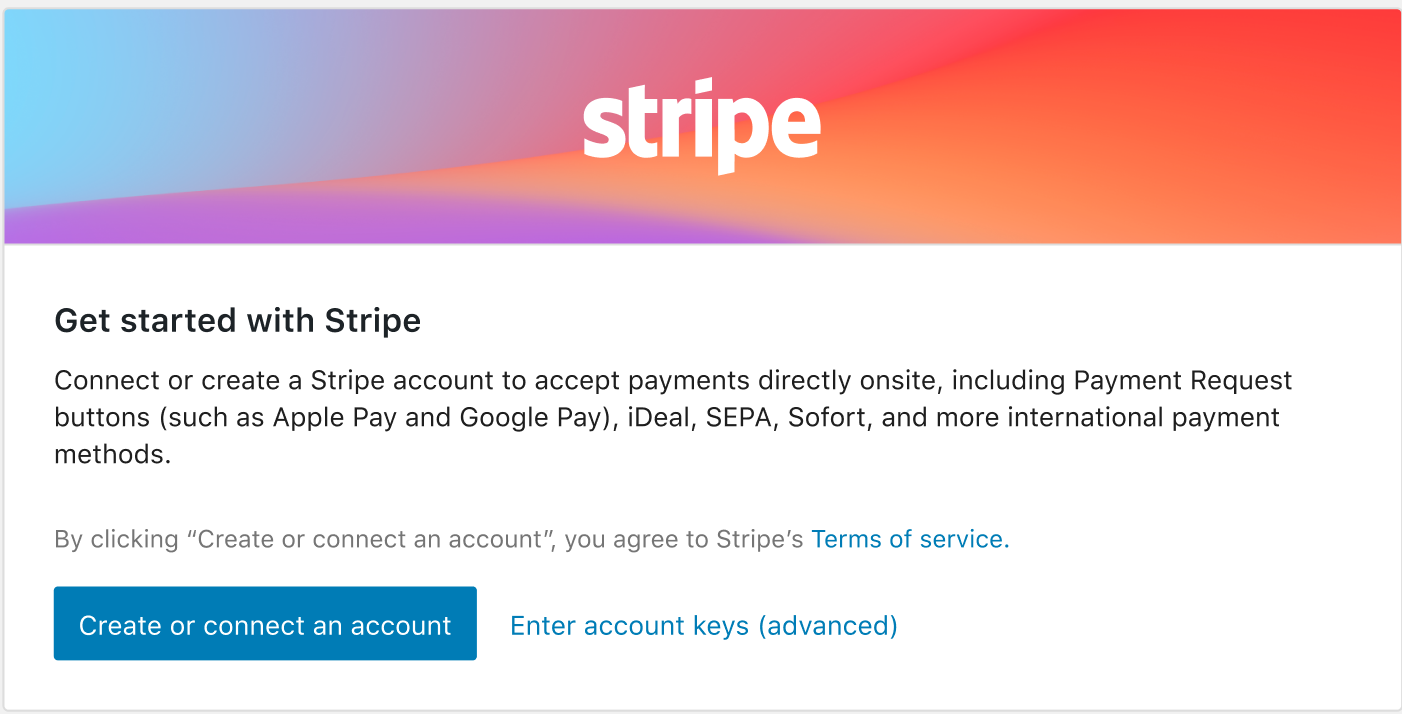Click the Get started with Stripe heading
The width and height of the screenshot is (1402, 714).
click(237, 320)
